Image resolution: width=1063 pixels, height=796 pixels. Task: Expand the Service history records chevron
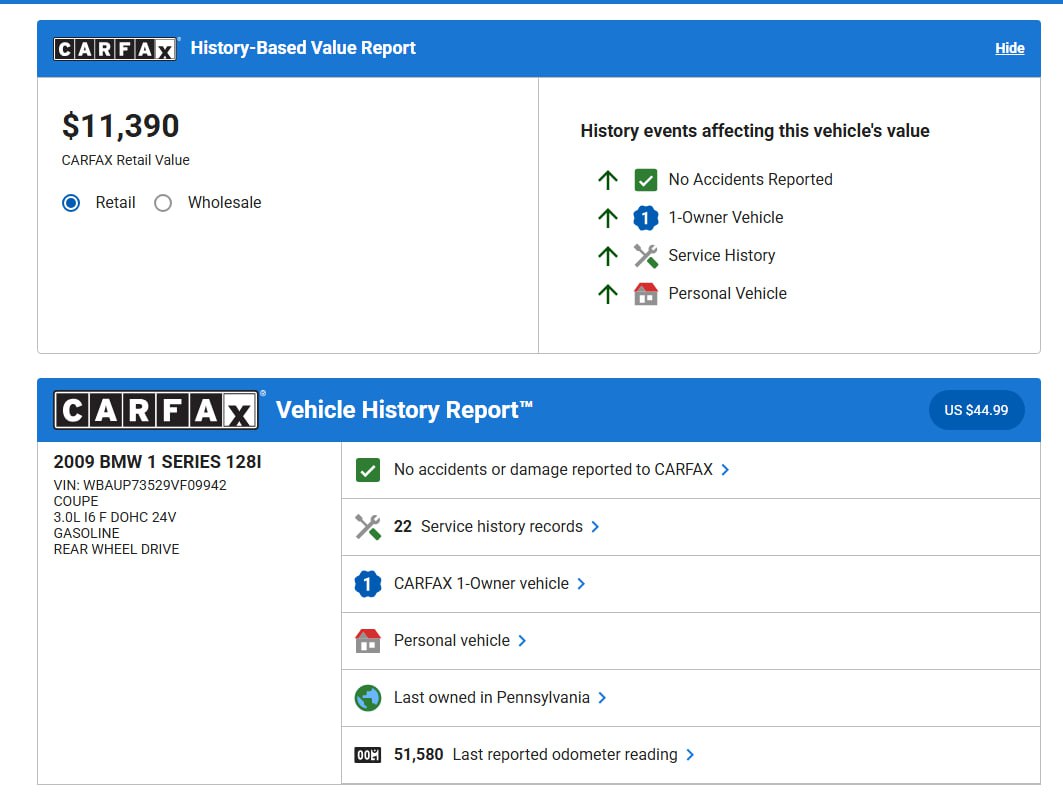pyautogui.click(x=595, y=527)
